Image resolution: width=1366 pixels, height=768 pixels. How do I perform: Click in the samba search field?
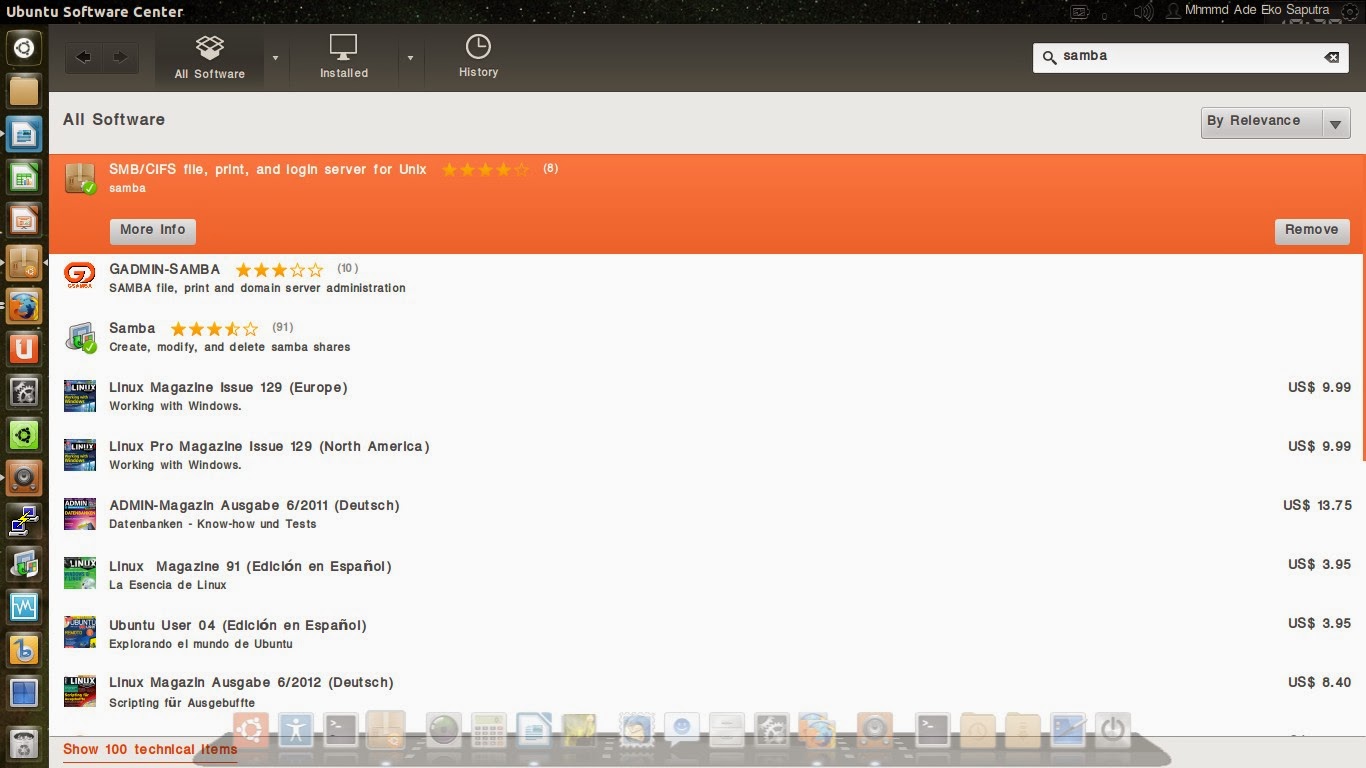click(1190, 57)
